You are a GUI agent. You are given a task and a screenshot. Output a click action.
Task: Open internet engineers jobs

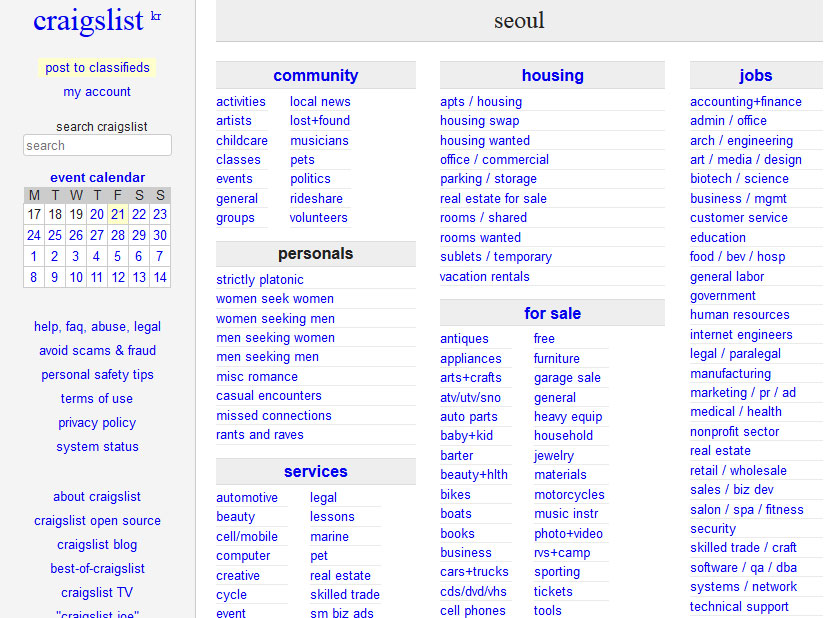click(741, 335)
